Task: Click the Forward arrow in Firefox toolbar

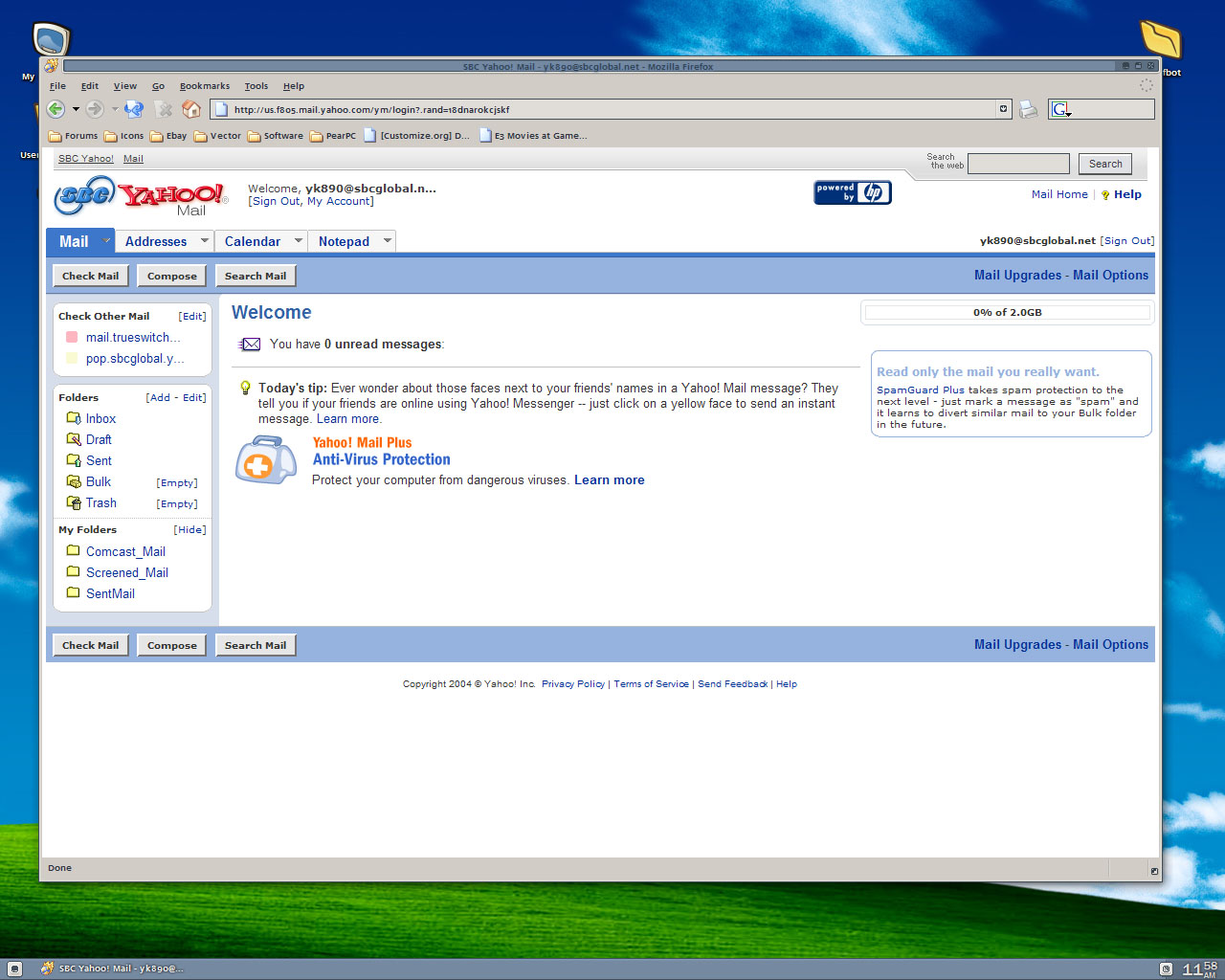Action: (x=94, y=109)
